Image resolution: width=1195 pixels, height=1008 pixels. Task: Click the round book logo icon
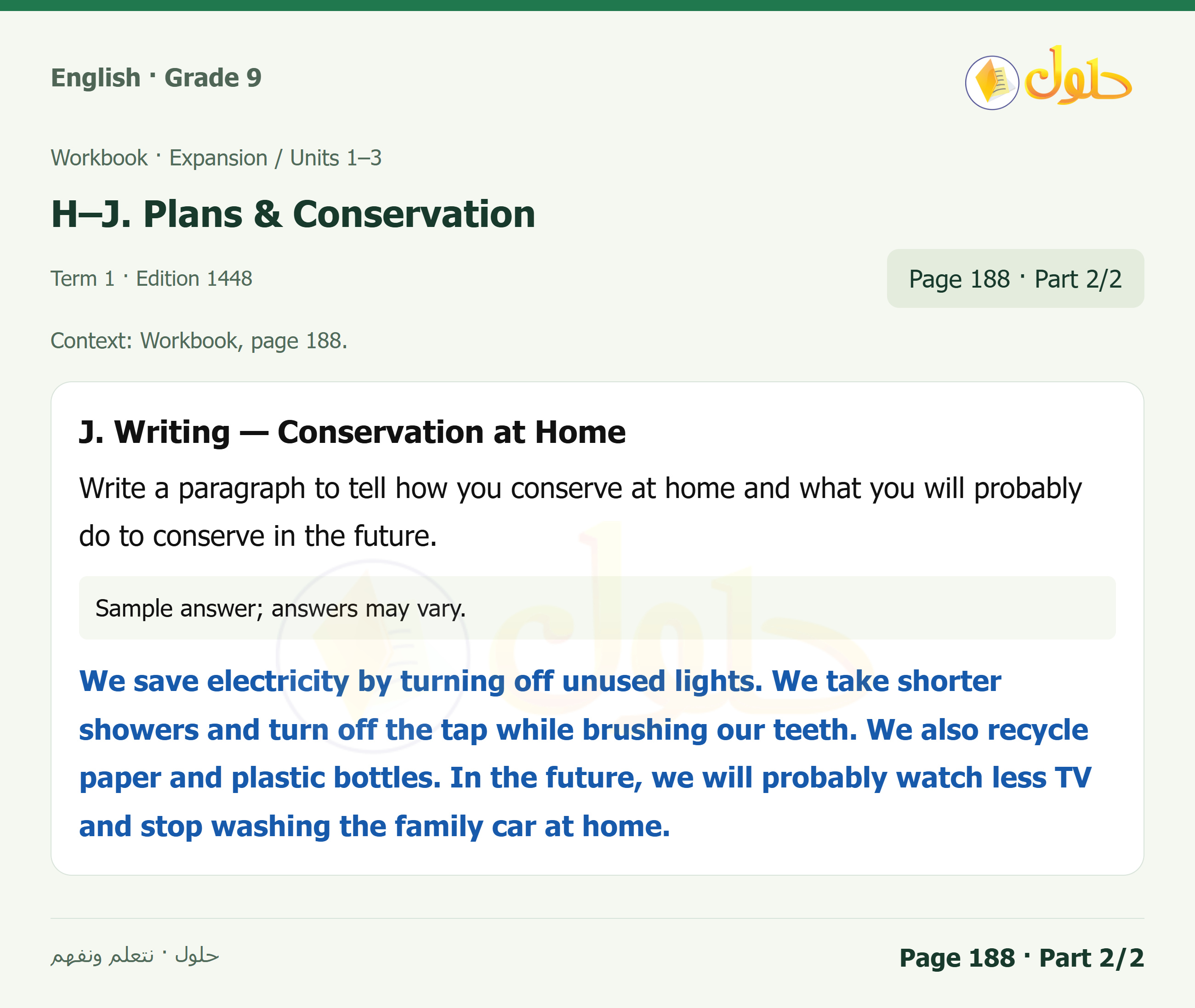991,83
